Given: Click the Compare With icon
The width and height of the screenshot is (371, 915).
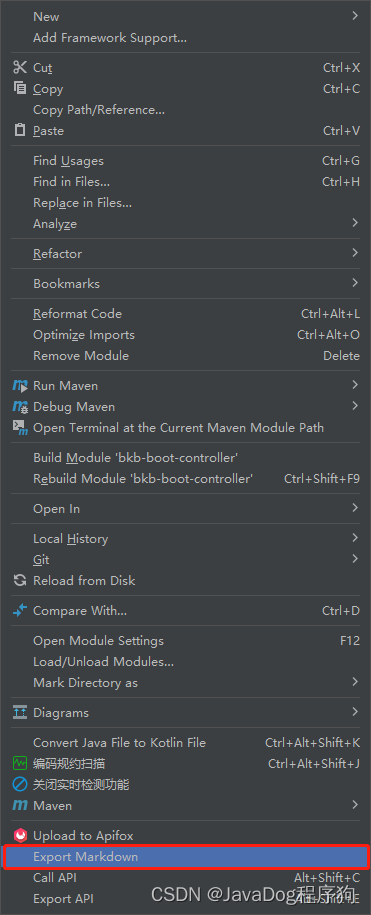Looking at the screenshot, I should point(20,610).
